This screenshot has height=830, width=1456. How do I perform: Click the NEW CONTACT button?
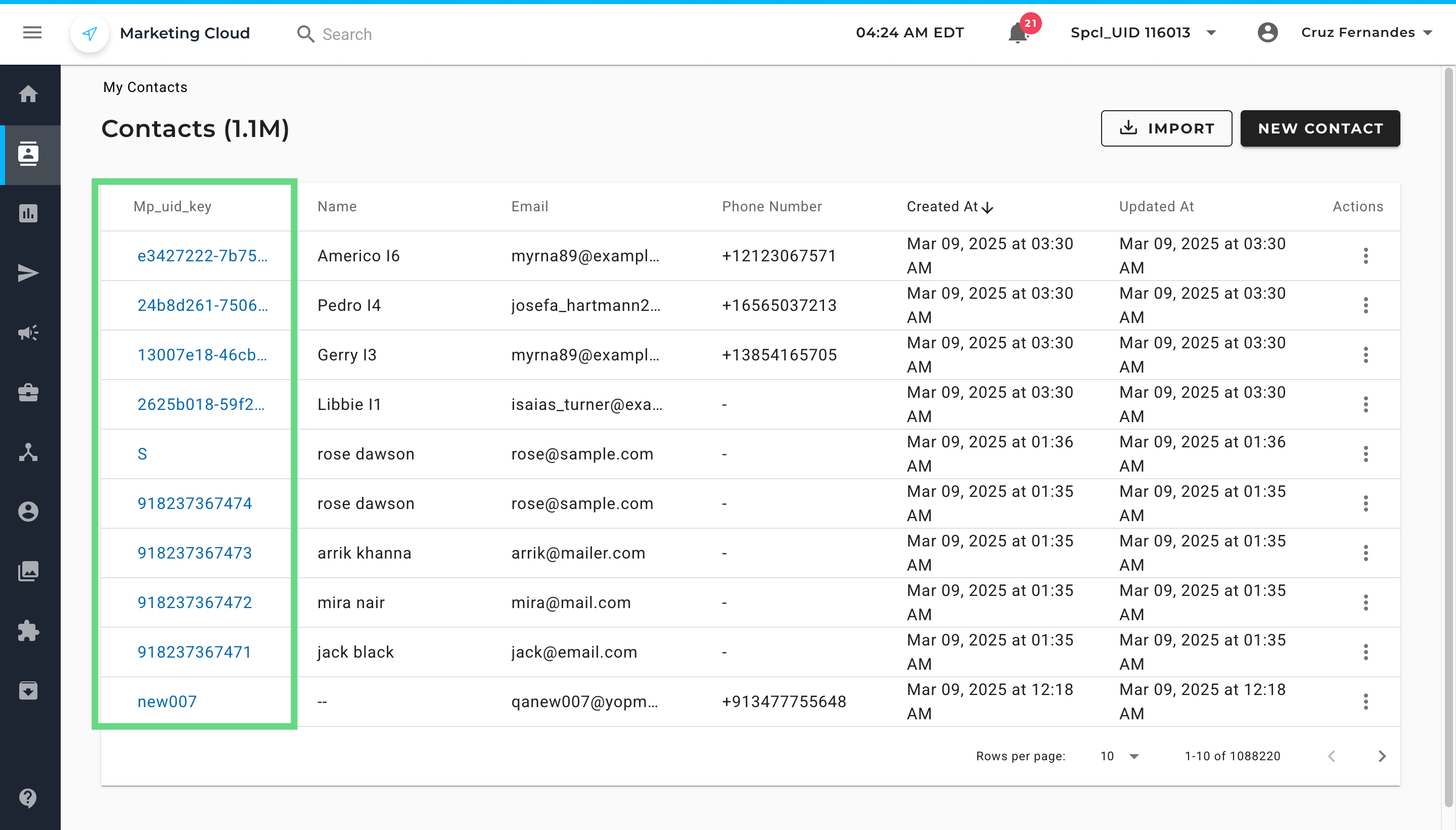coord(1319,128)
